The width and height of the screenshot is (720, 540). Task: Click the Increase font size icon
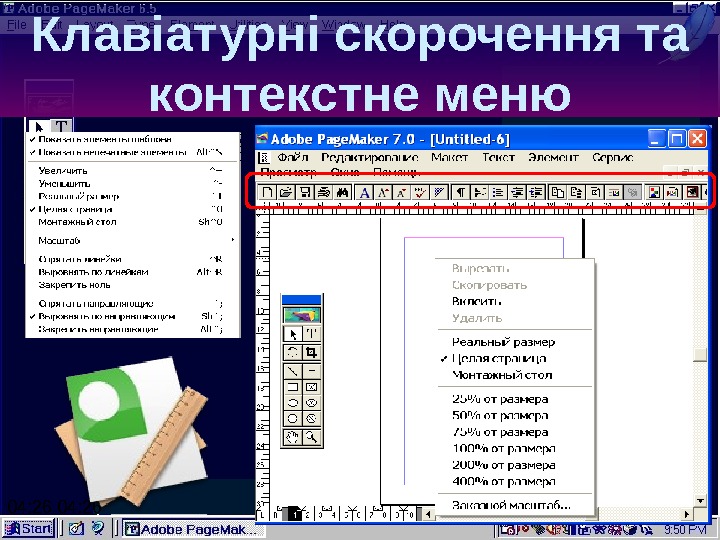382,191
